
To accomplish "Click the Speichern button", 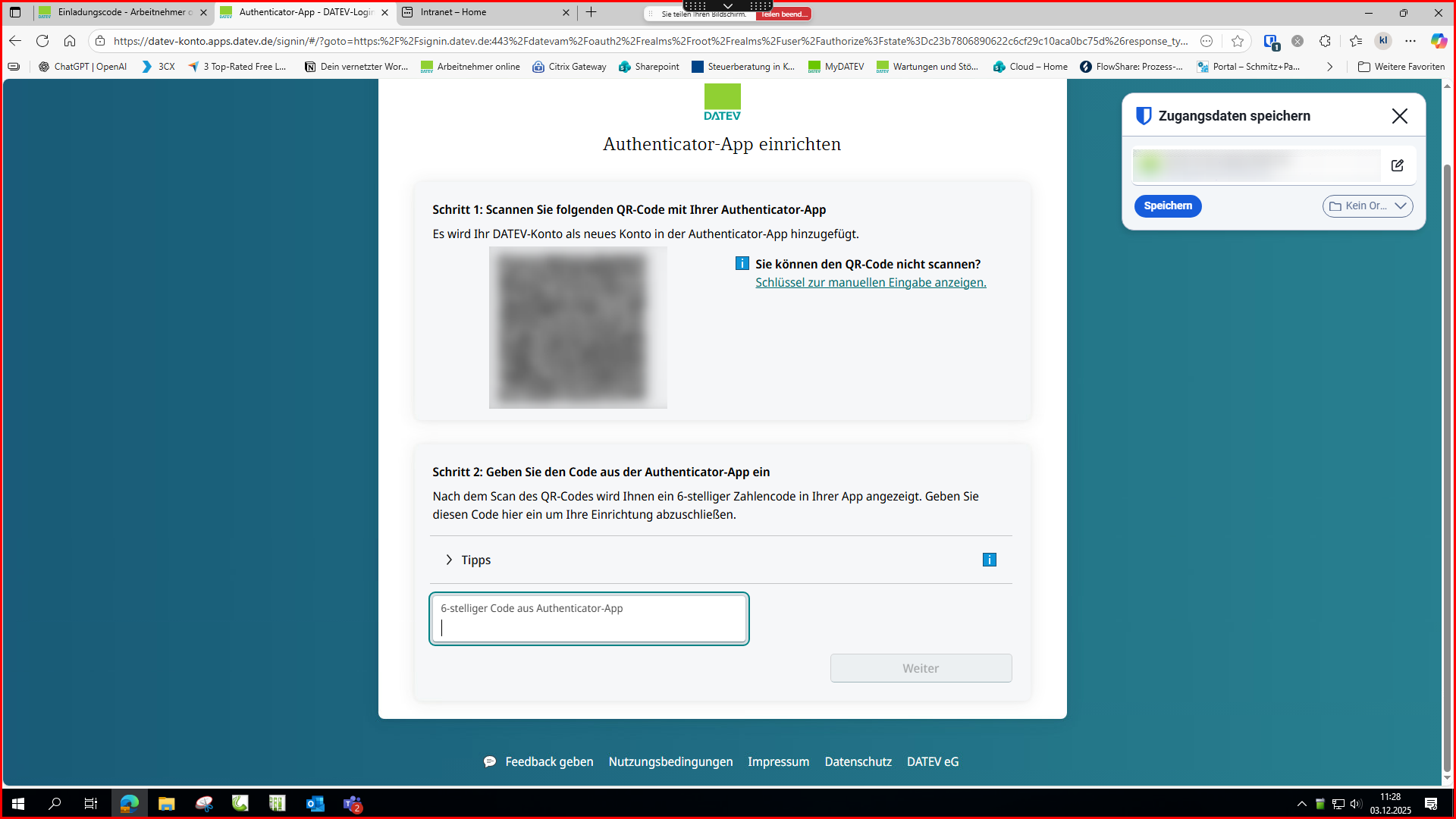I will click(x=1167, y=206).
